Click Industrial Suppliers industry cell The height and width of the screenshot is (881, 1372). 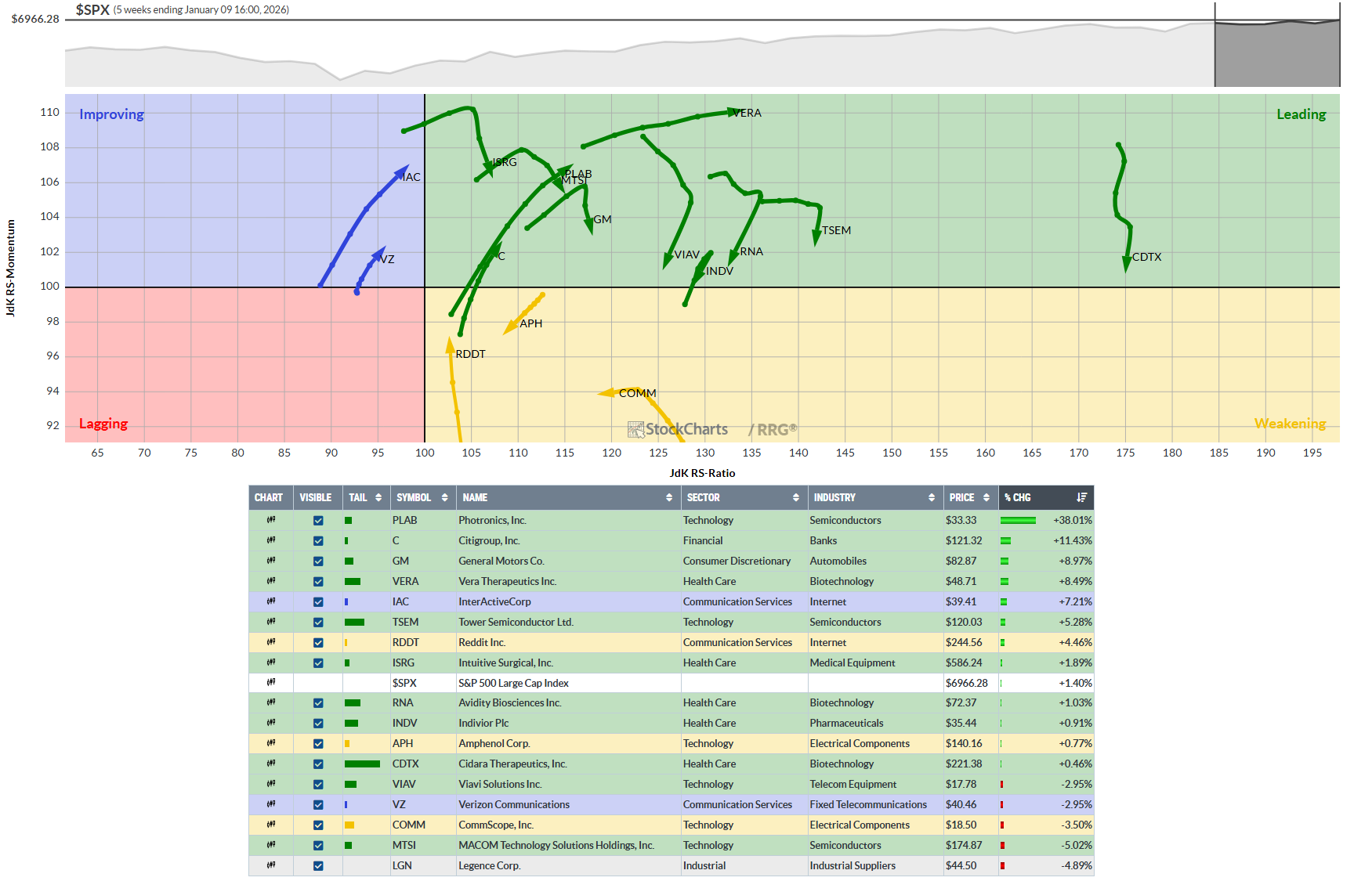tap(853, 865)
